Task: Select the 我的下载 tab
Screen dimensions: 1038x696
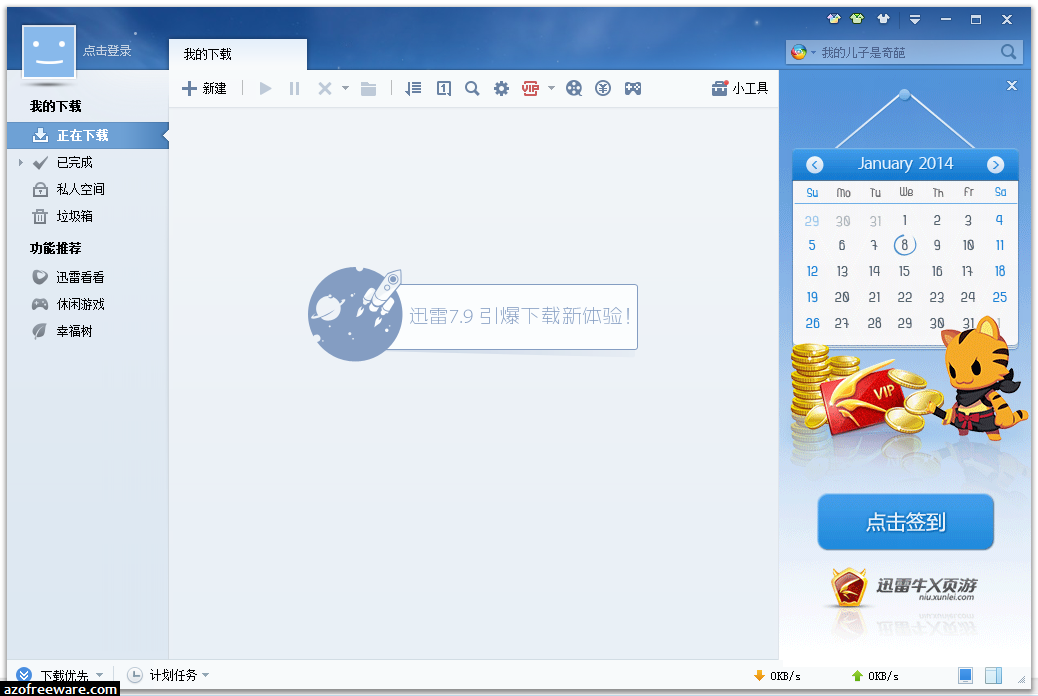Action: 238,54
